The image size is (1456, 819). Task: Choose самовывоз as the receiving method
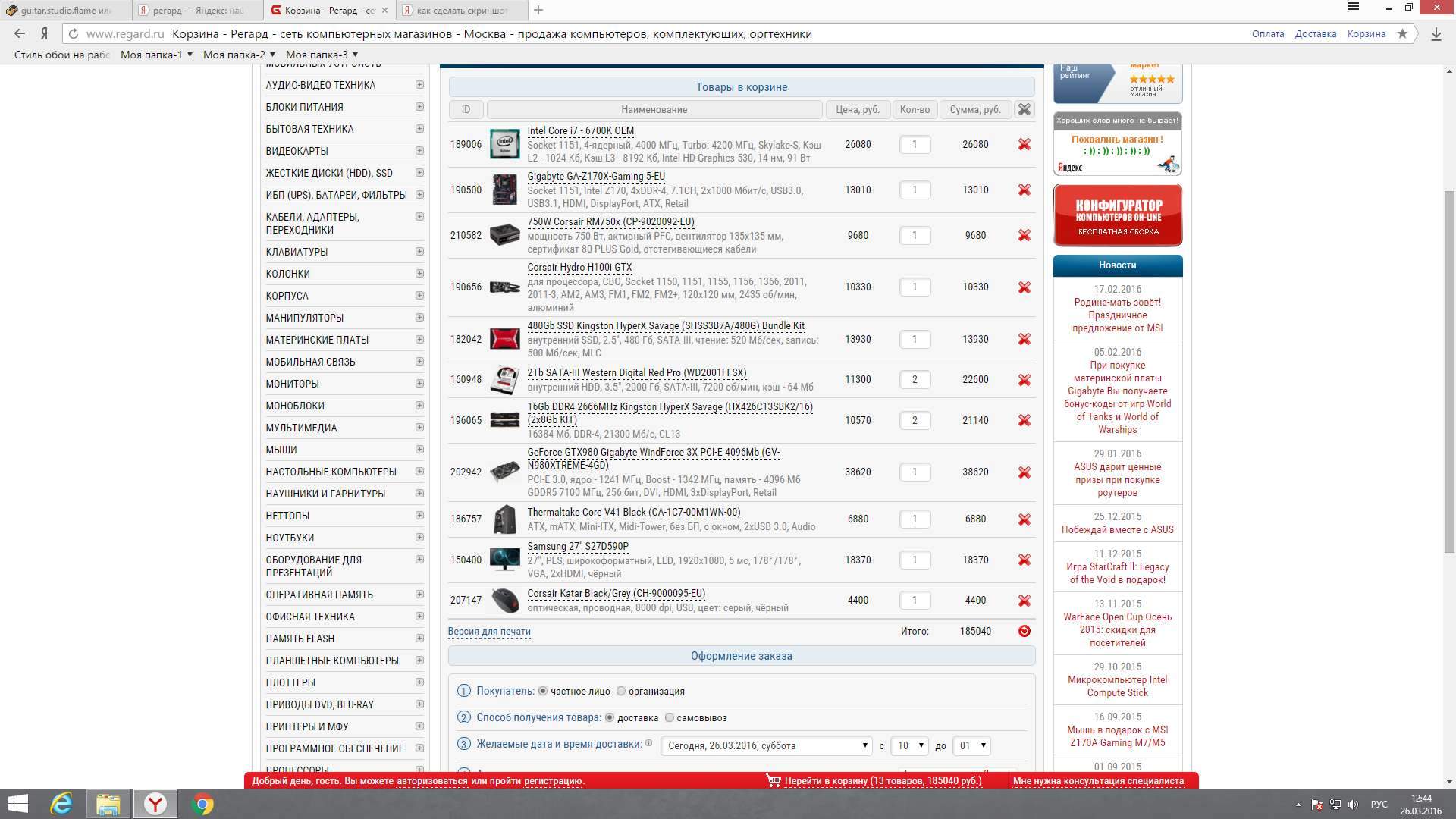(x=669, y=717)
